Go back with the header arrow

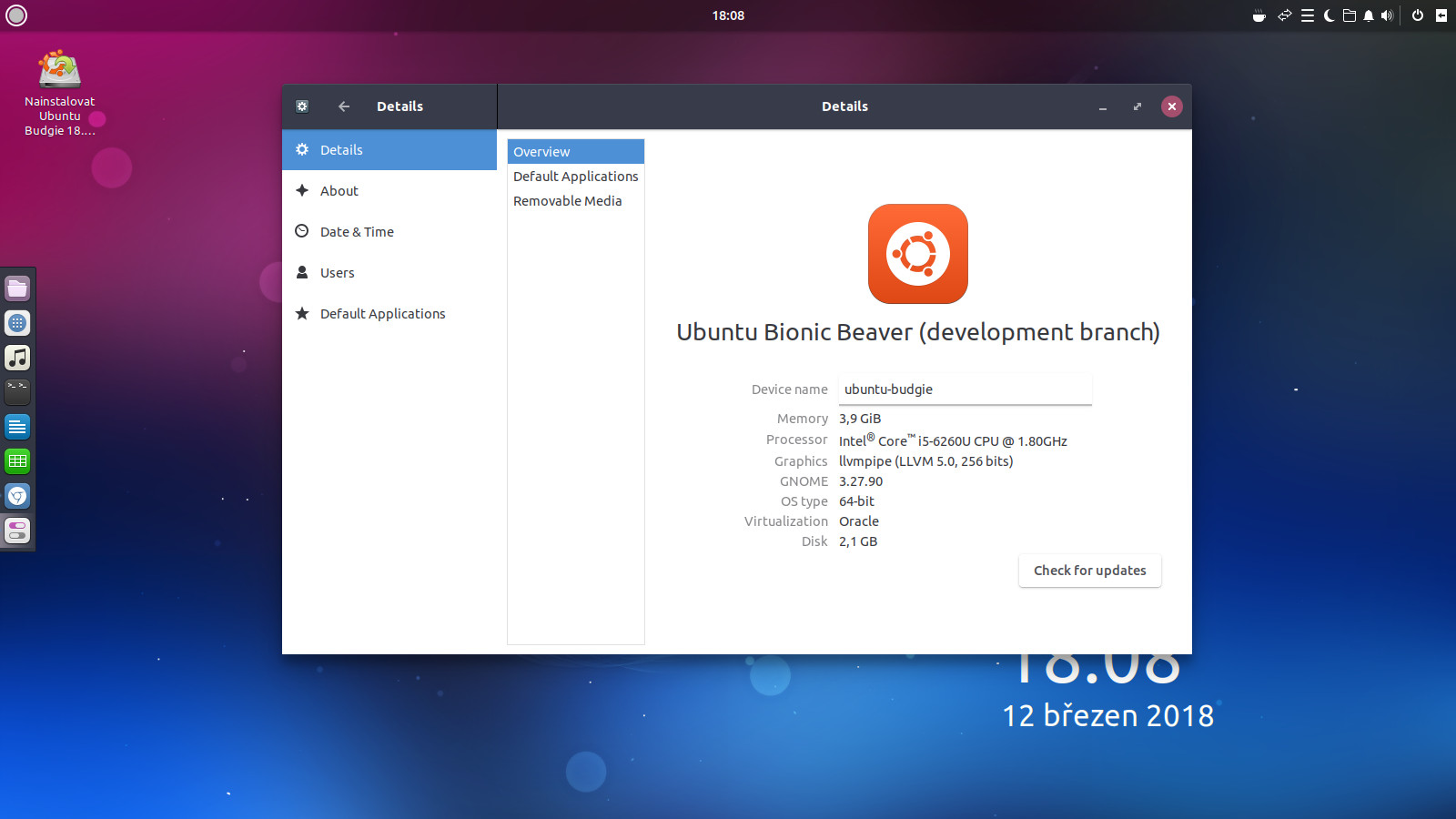click(344, 106)
